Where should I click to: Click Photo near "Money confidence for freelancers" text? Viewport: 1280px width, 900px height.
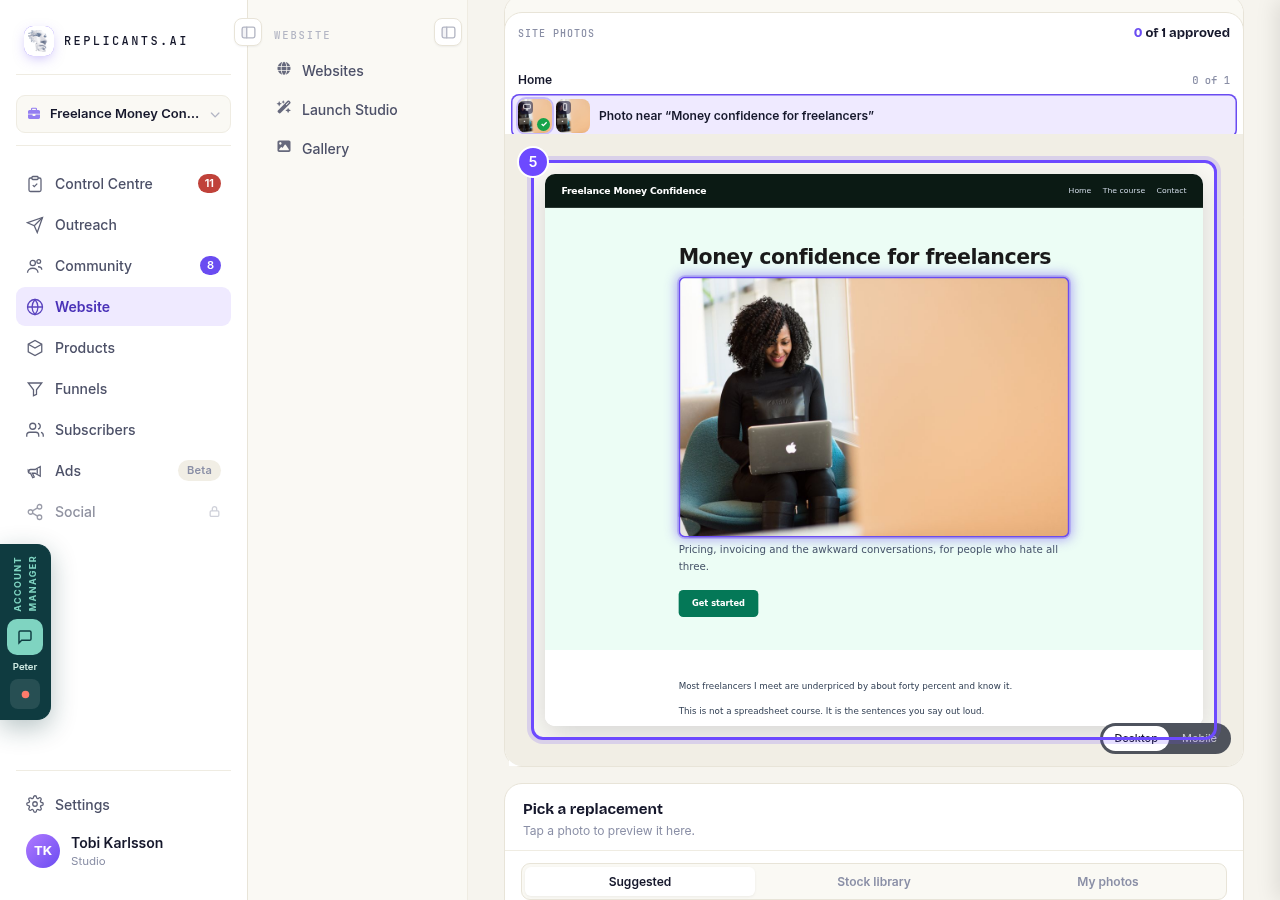736,116
